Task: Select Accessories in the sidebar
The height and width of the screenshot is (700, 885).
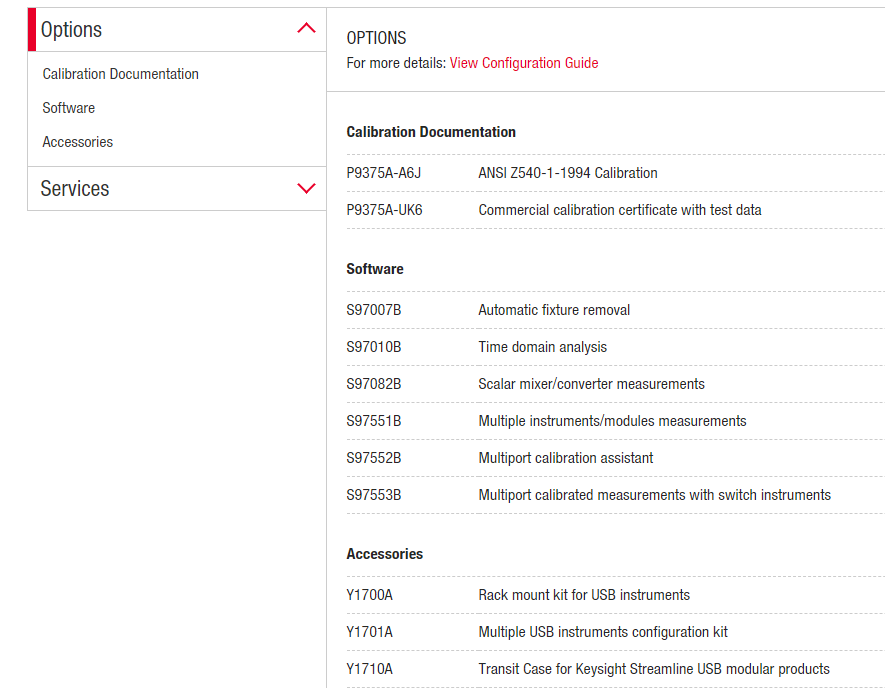Action: (78, 142)
